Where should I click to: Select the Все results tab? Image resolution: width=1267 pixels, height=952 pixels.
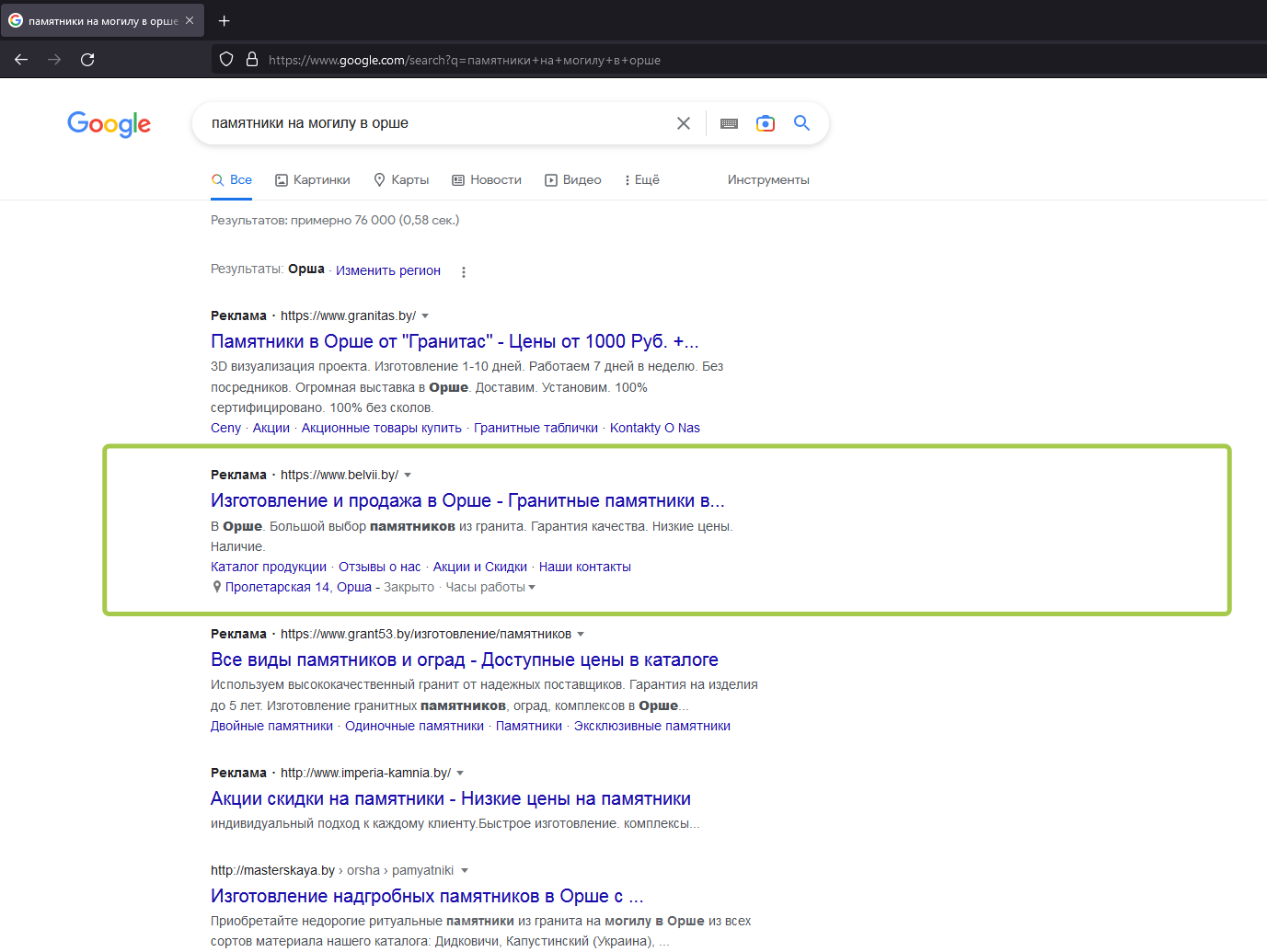tap(232, 180)
